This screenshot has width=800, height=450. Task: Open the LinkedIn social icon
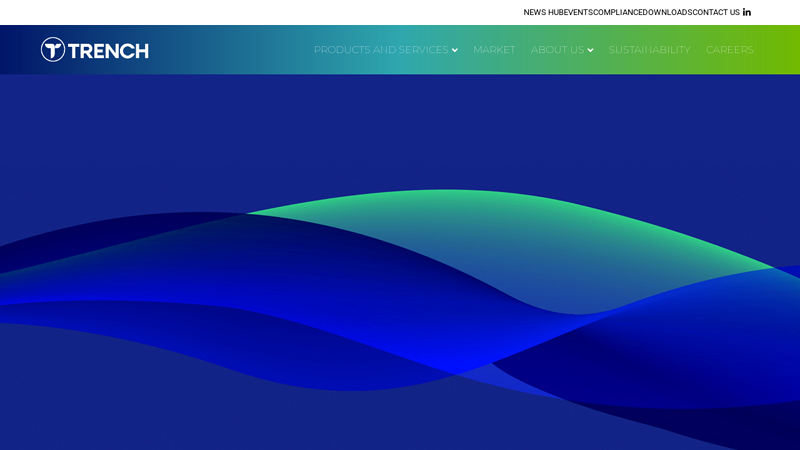coord(746,12)
